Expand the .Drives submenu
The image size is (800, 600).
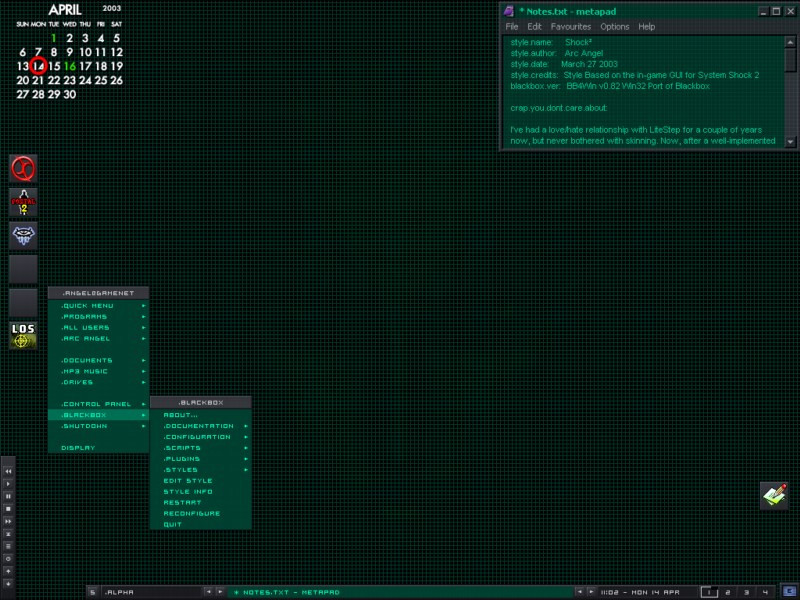click(98, 382)
